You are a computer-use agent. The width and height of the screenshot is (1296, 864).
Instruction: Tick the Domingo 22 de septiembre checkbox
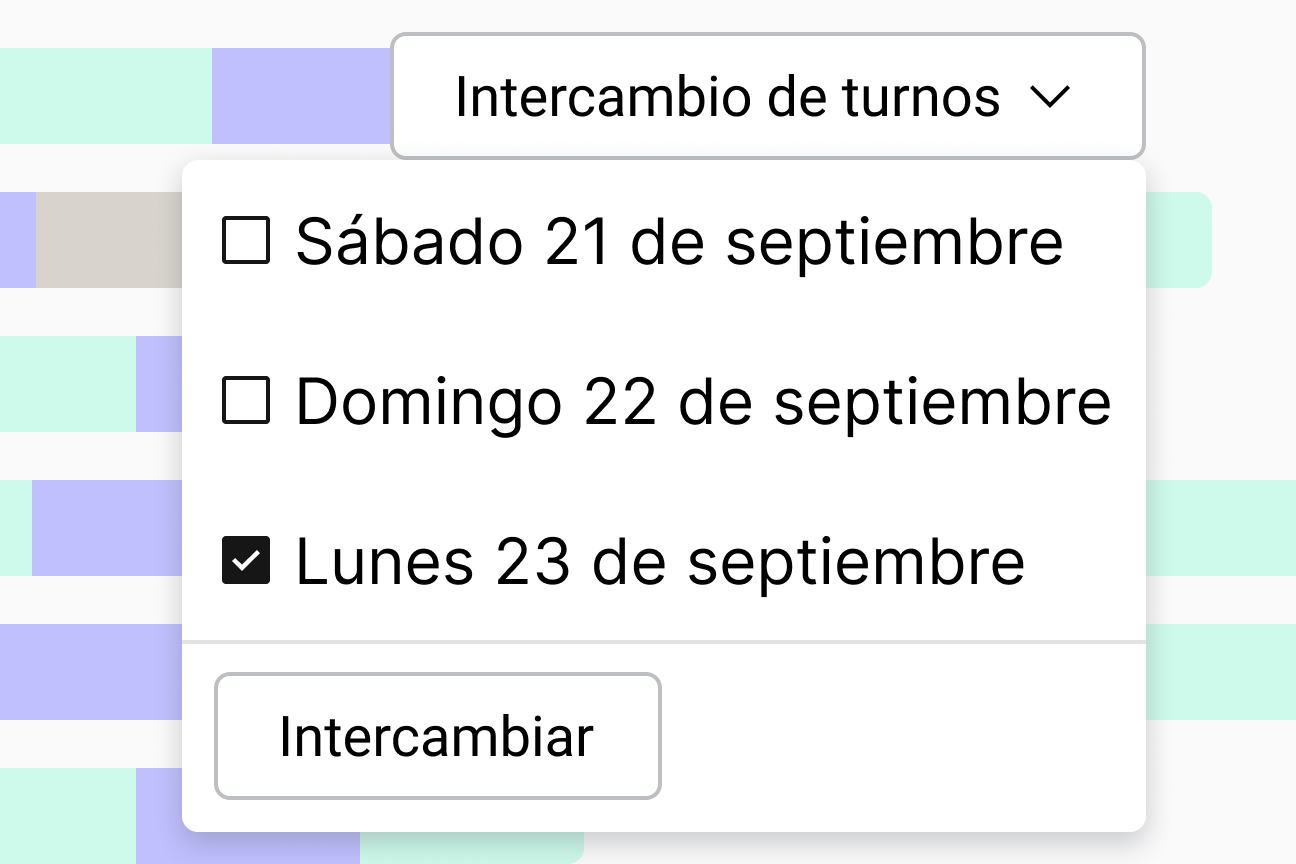(x=245, y=402)
